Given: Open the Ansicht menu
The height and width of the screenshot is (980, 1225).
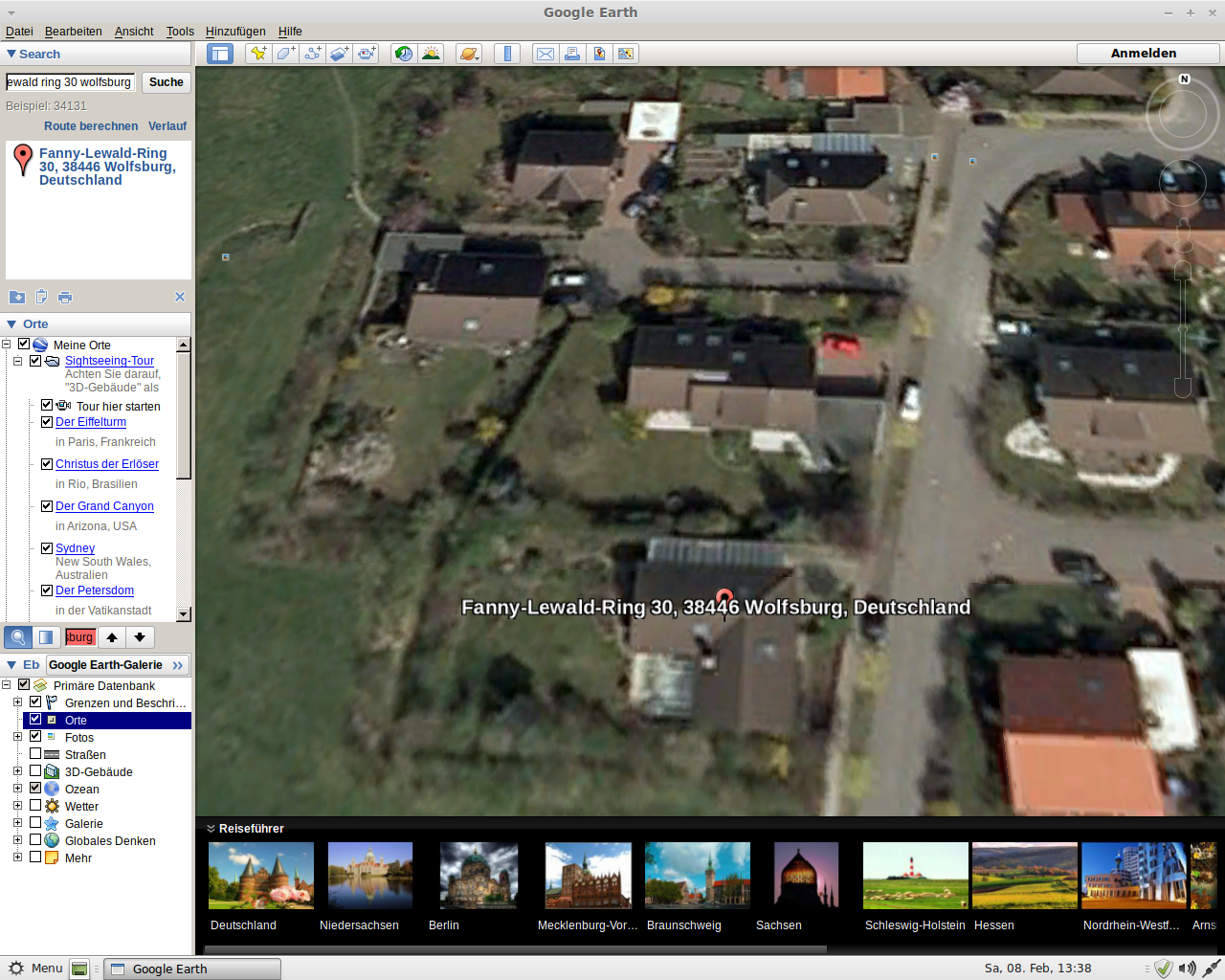Looking at the screenshot, I should [x=134, y=32].
